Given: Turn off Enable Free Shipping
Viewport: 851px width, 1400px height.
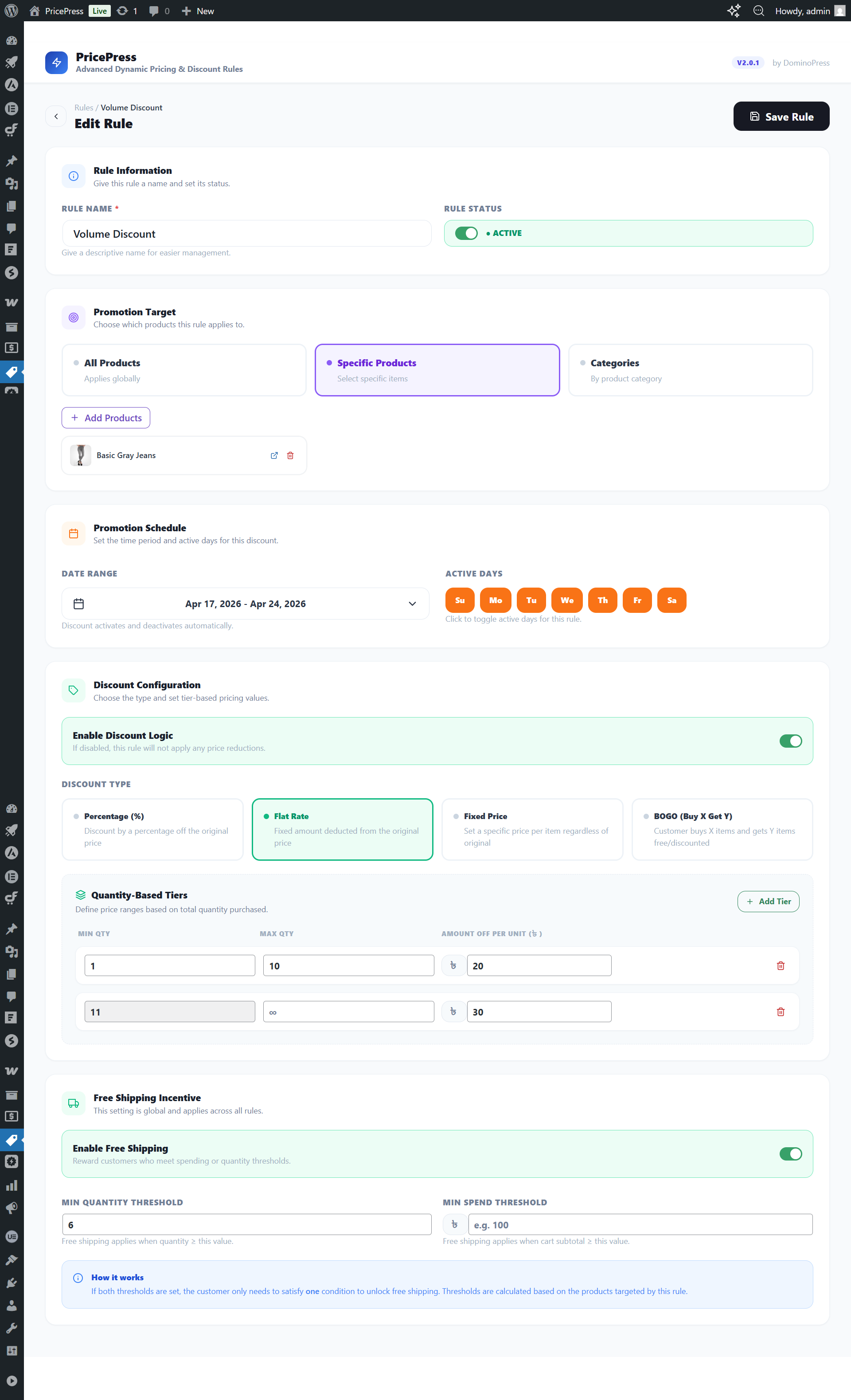Looking at the screenshot, I should point(790,1154).
